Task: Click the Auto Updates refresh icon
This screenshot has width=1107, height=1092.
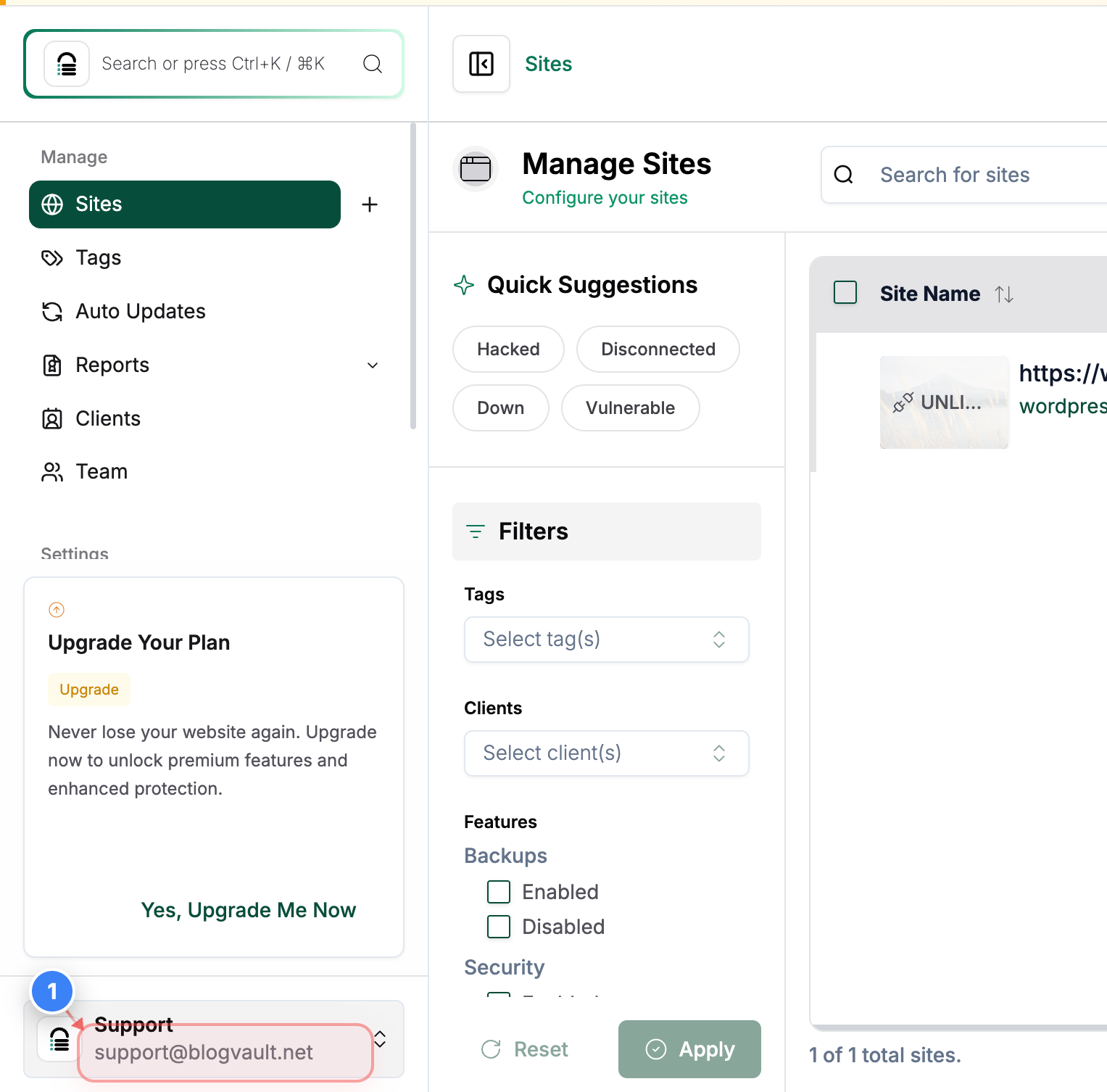Action: (x=52, y=312)
